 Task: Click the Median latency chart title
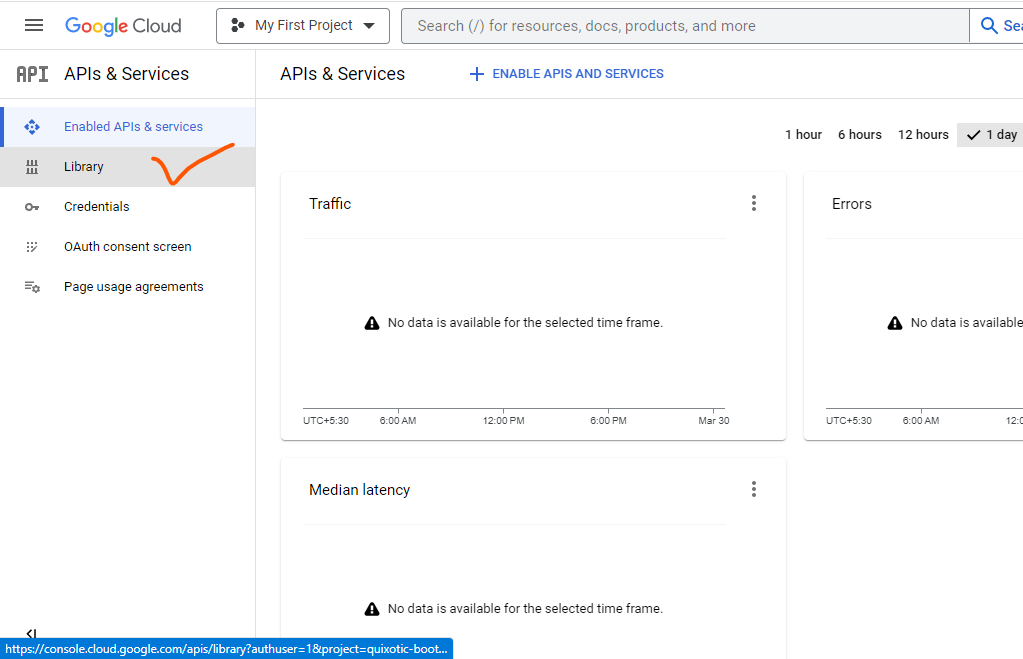(x=359, y=490)
